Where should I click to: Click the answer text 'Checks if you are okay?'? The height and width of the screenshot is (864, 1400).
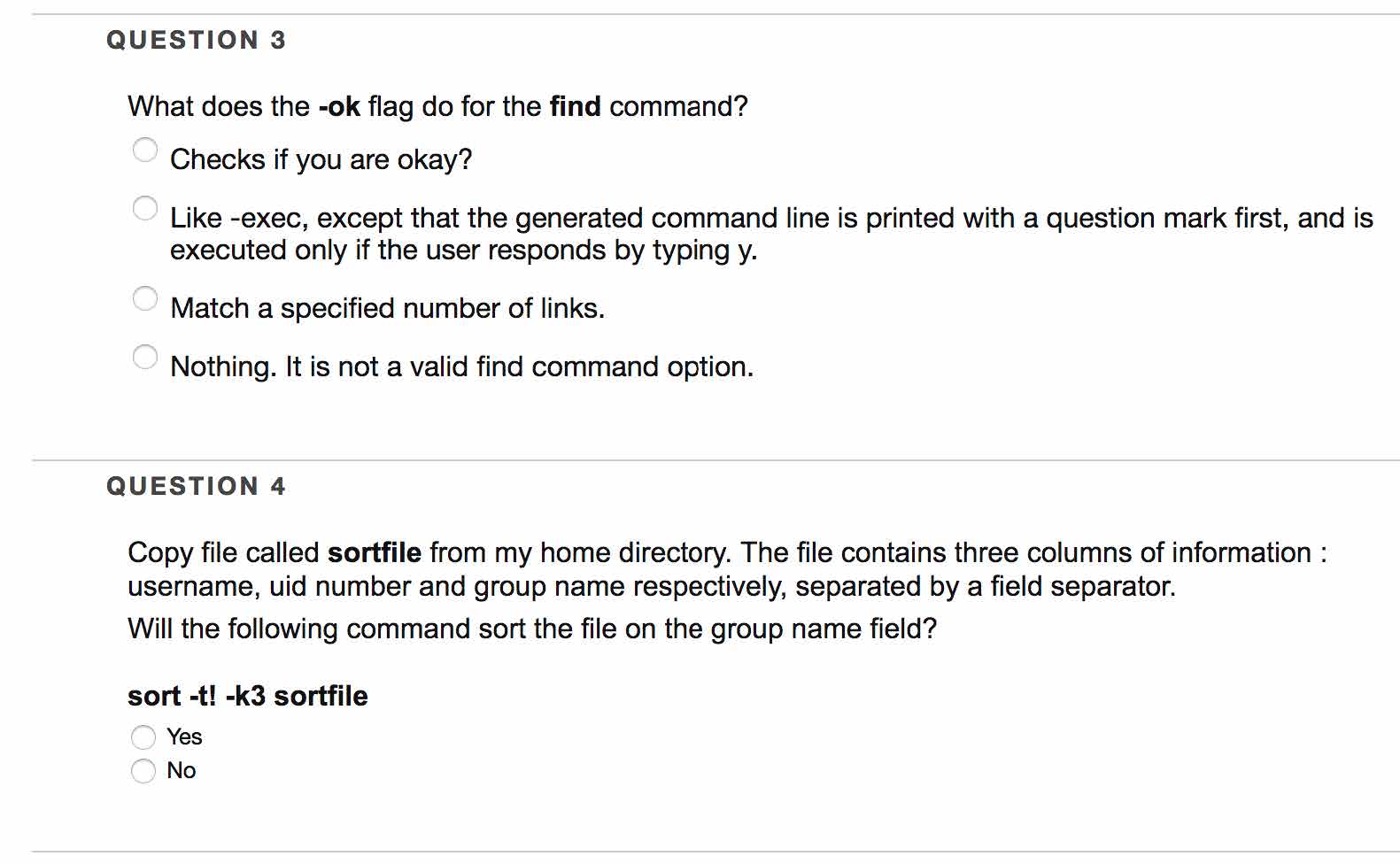coord(321,159)
